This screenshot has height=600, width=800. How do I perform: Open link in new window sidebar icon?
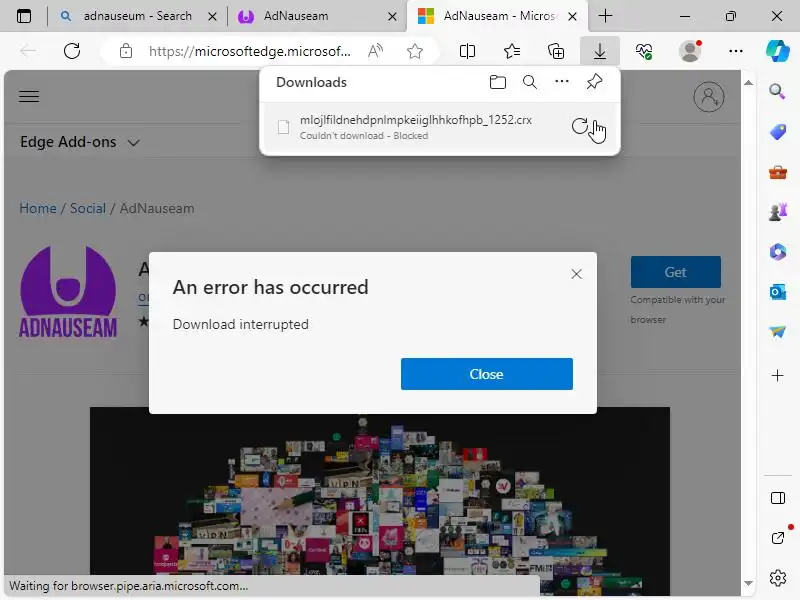778,538
